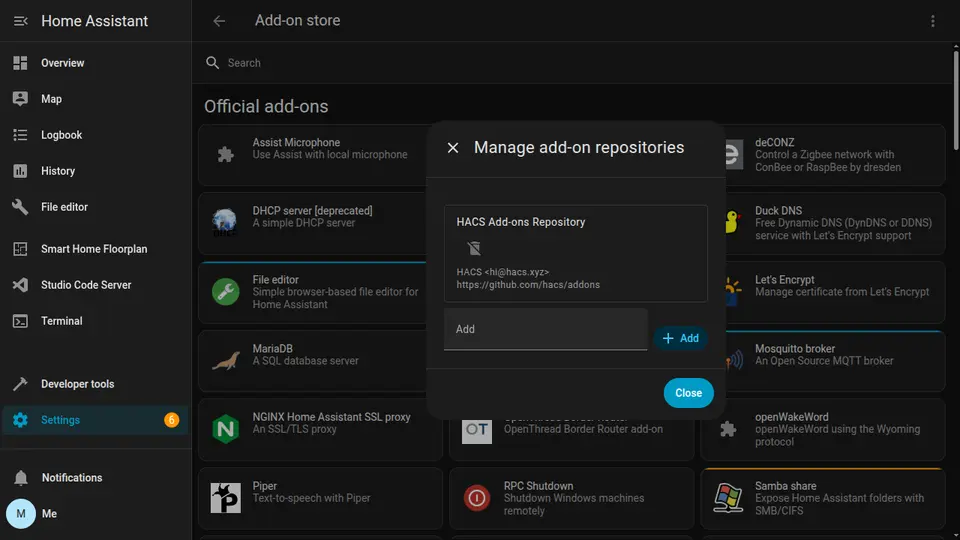The height and width of the screenshot is (540, 960).
Task: Click the Overview dashboard icon
Action: click(20, 63)
